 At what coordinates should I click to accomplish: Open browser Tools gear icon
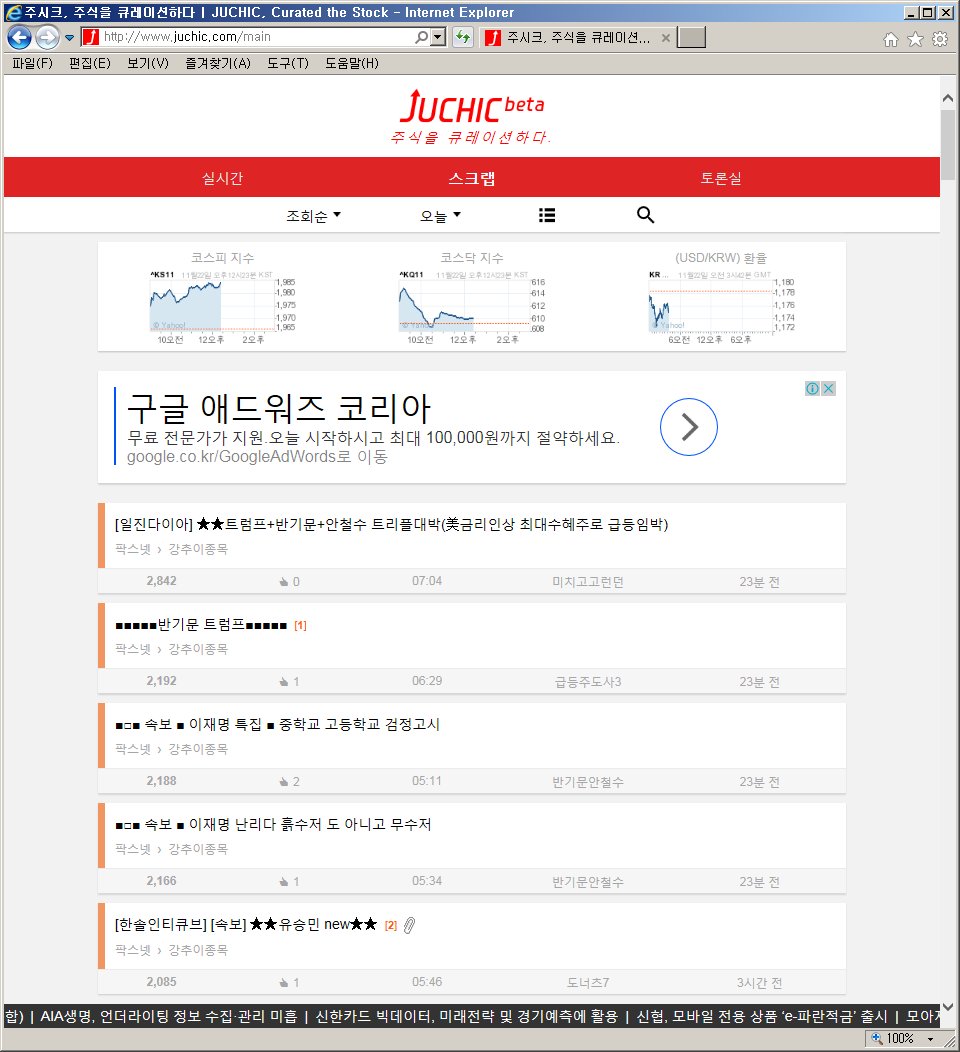coord(940,39)
